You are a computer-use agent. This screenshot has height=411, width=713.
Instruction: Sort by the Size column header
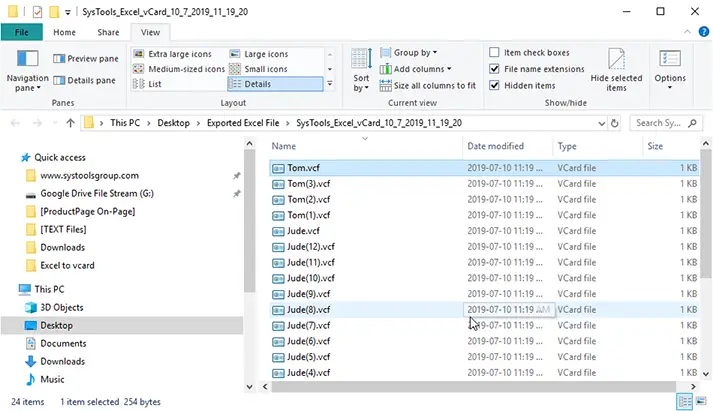coord(655,146)
